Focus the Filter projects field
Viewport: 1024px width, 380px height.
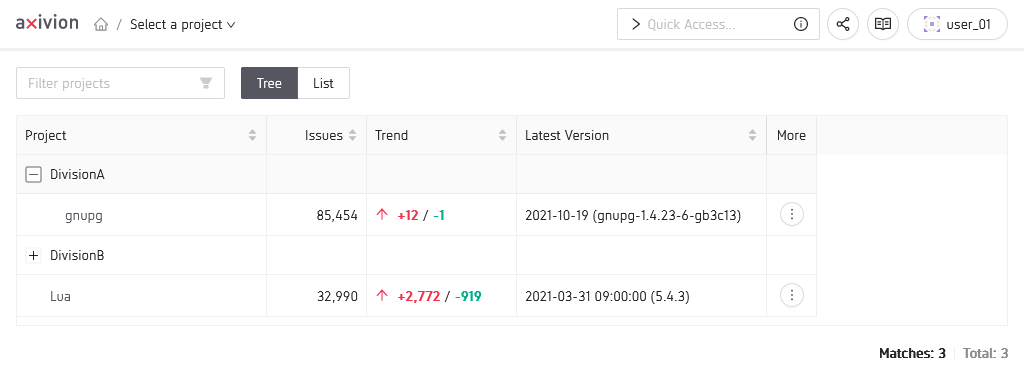tap(120, 83)
